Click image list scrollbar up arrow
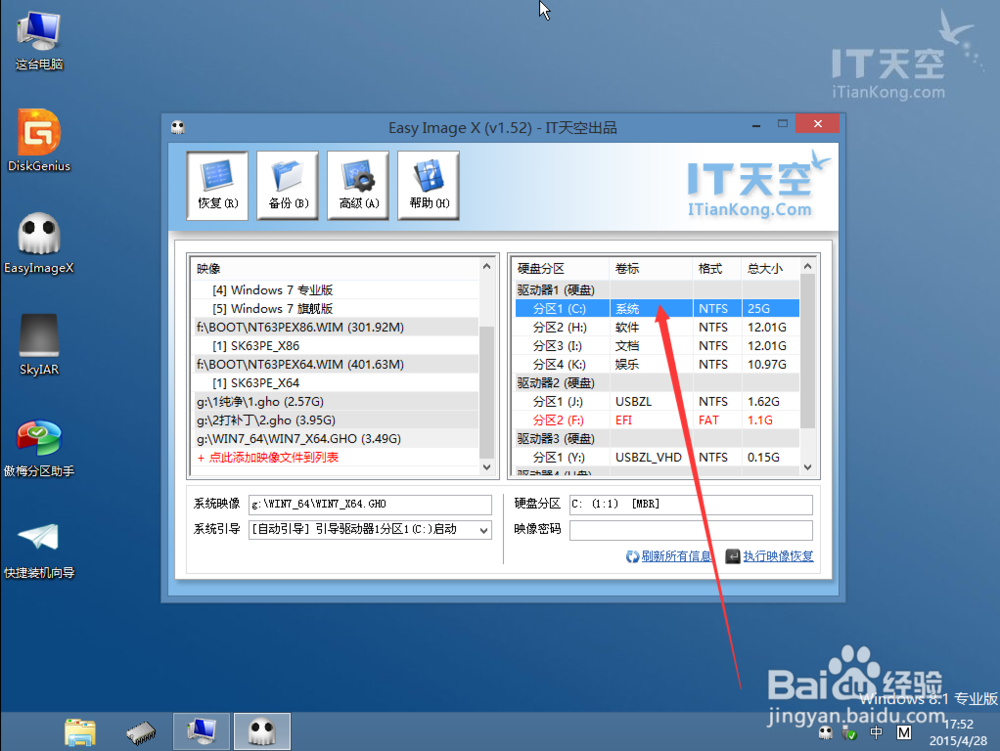 (x=487, y=266)
